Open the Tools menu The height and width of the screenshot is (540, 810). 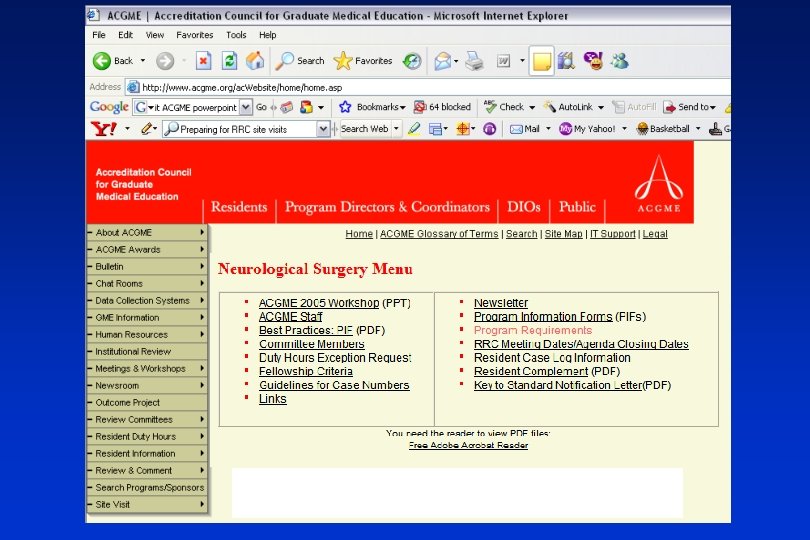[236, 35]
